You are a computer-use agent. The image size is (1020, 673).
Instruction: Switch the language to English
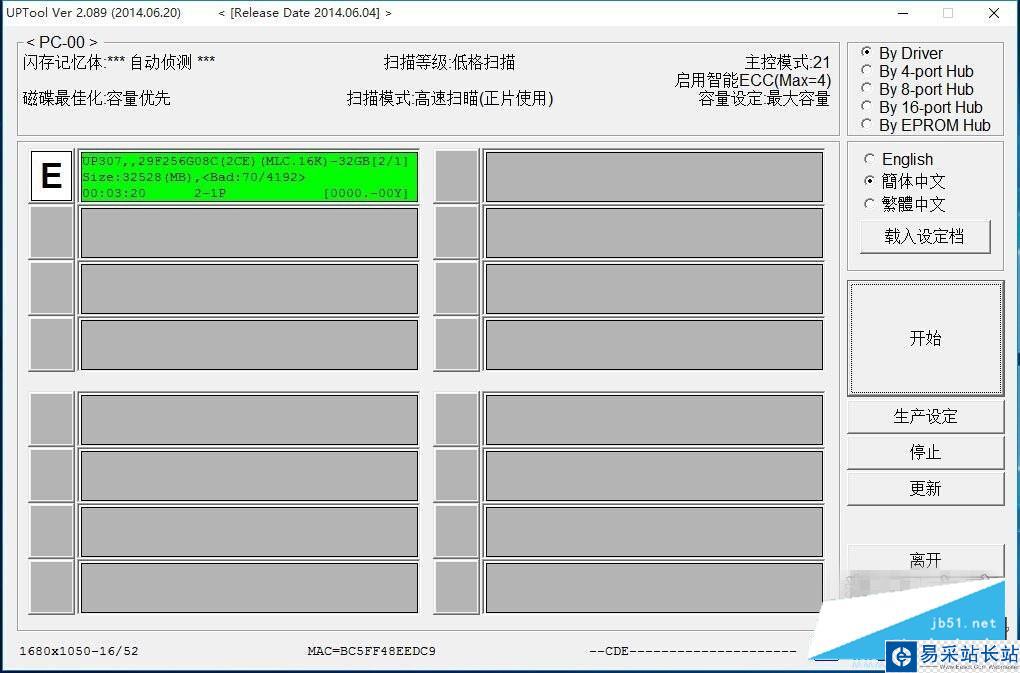pyautogui.click(x=869, y=159)
